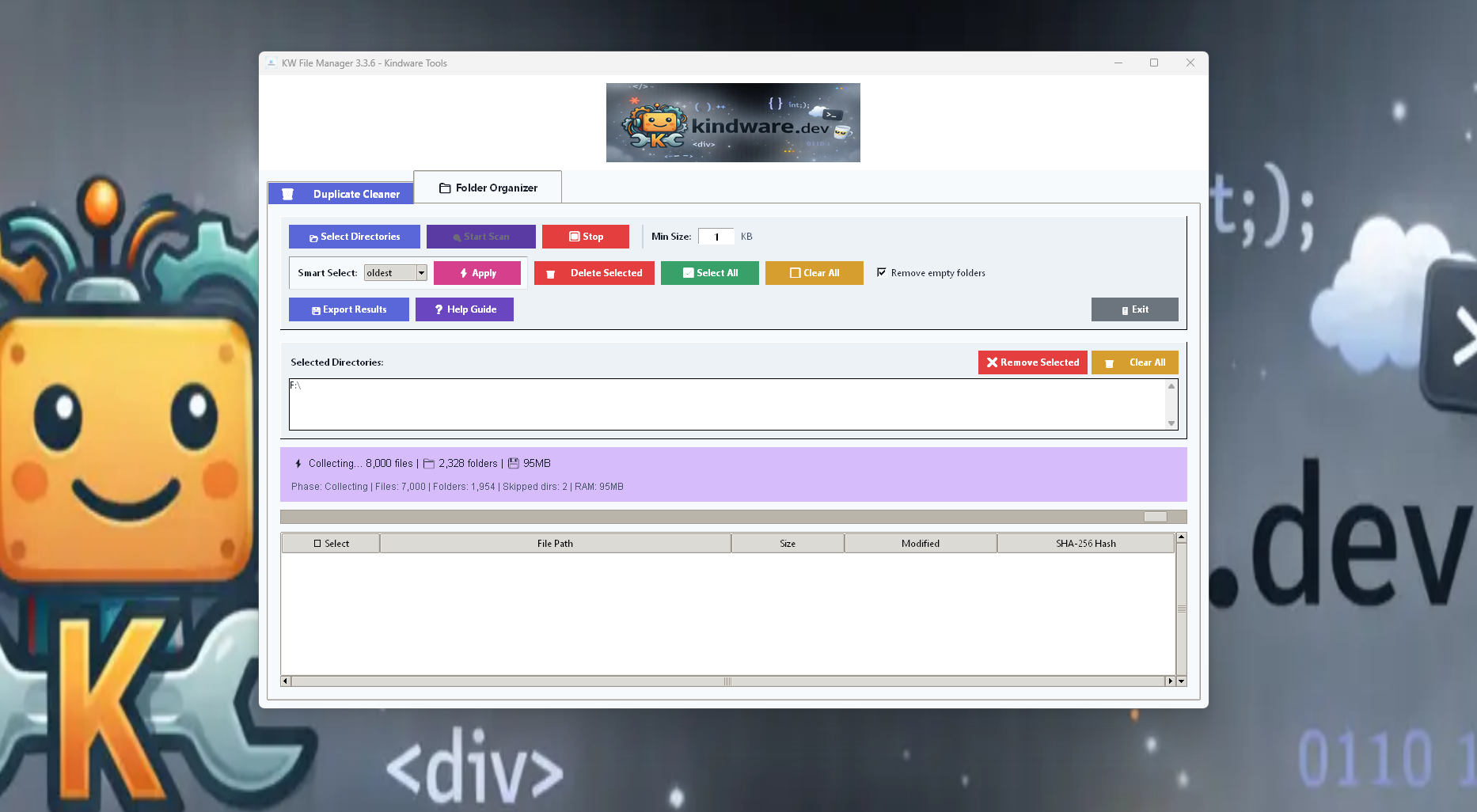Click the save icon on Export Results
The width and height of the screenshot is (1477, 812).
point(316,310)
